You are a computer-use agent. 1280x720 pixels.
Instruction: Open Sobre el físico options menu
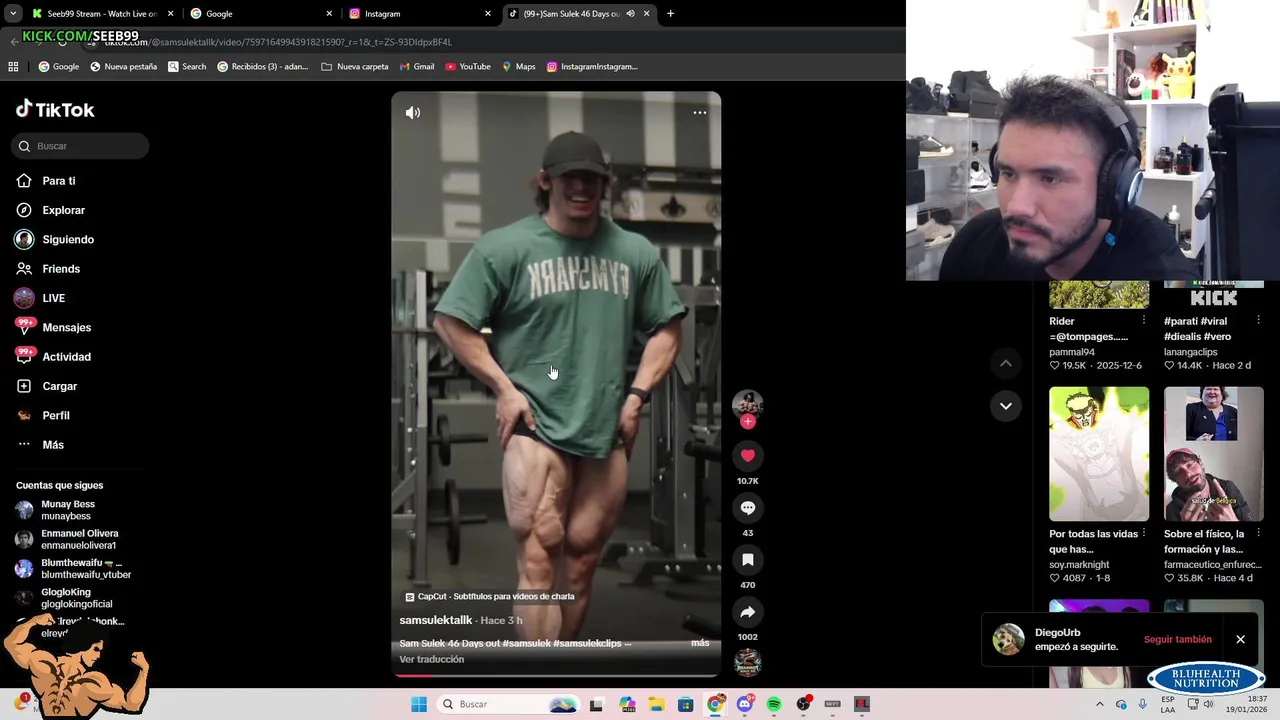tap(1258, 533)
